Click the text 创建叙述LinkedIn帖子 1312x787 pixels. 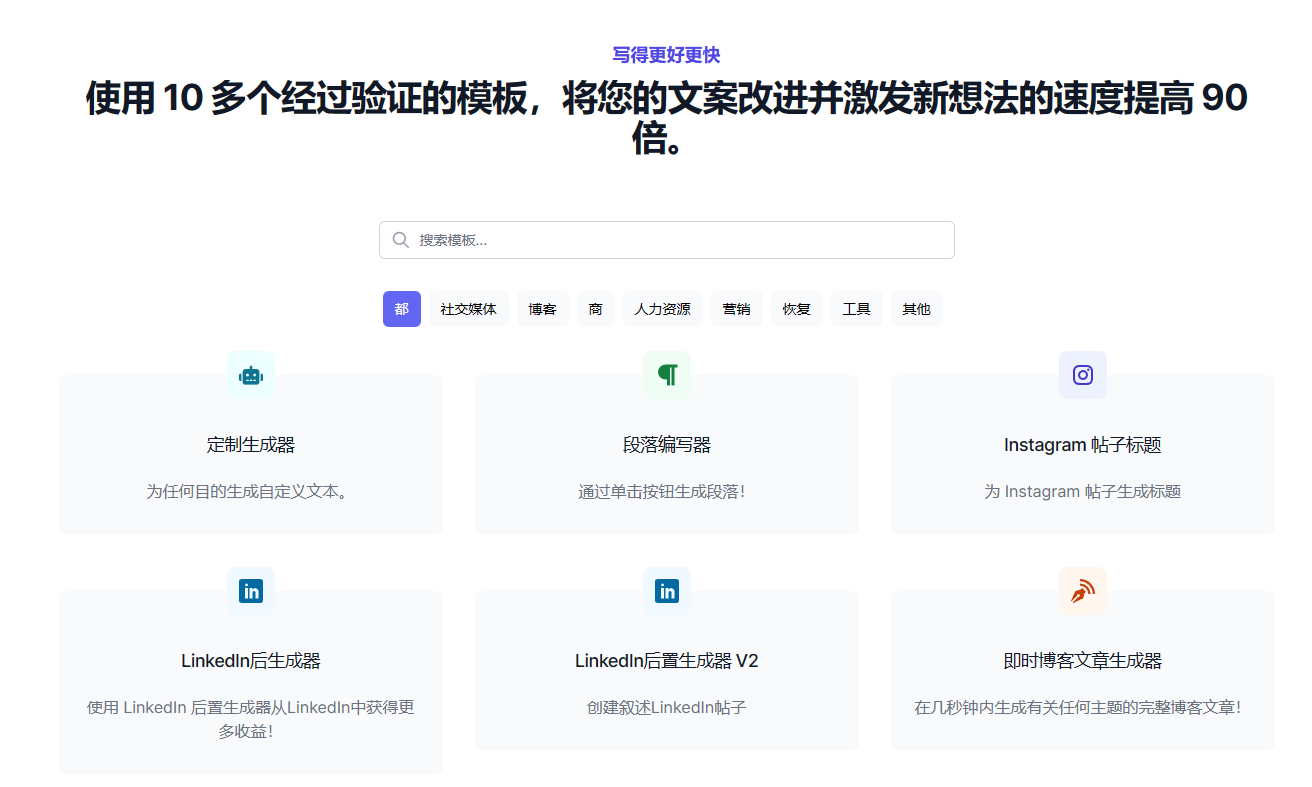[667, 708]
